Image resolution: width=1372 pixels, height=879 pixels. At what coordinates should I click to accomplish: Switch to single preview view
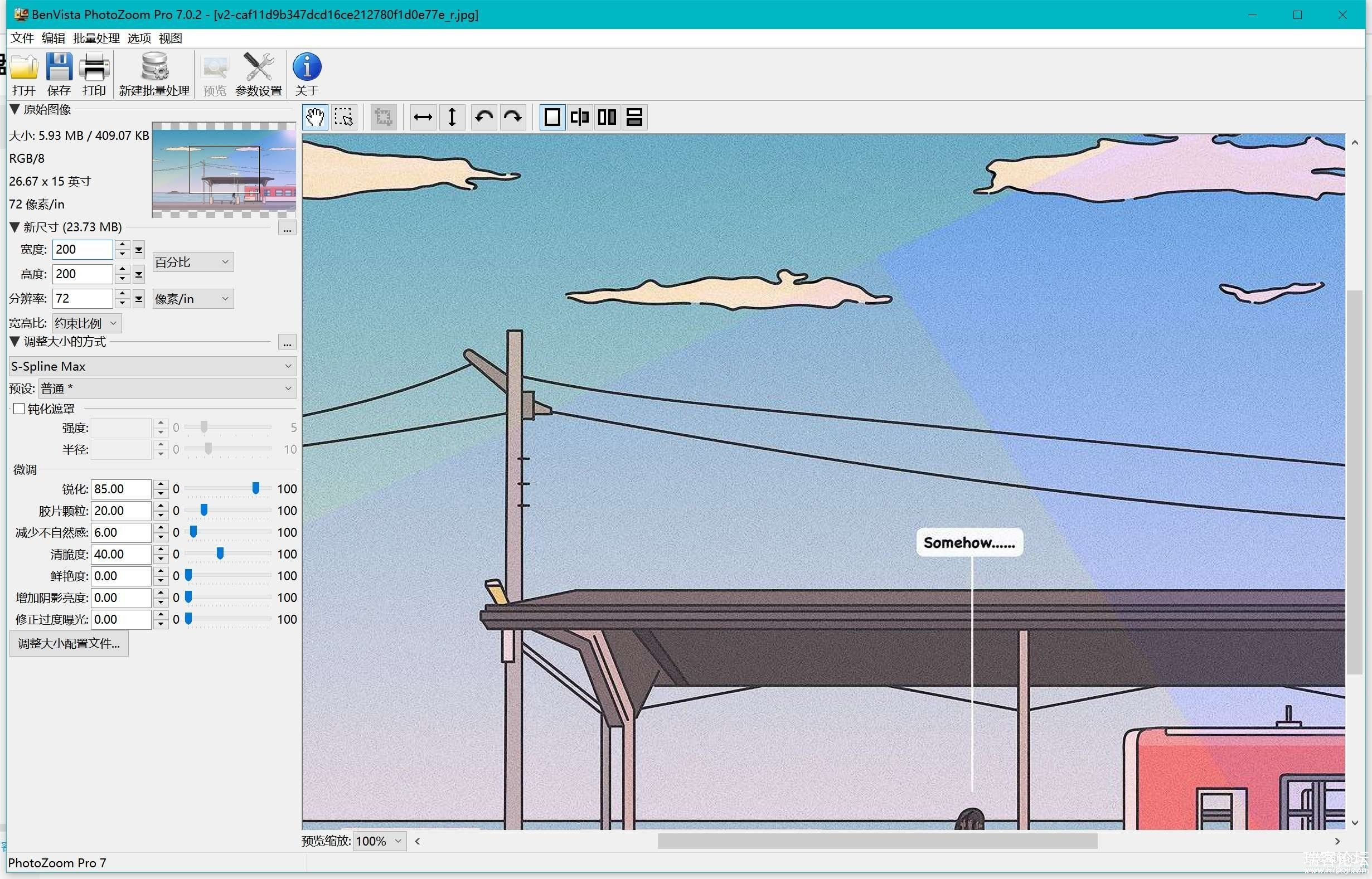552,117
